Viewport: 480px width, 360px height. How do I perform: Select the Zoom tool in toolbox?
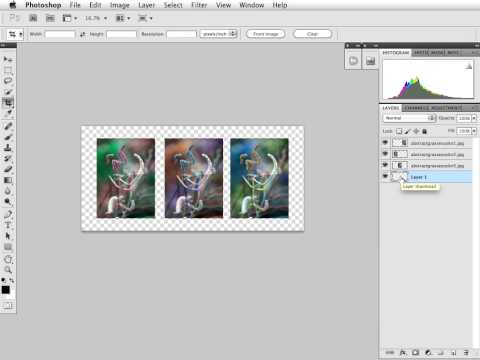pyautogui.click(x=8, y=270)
